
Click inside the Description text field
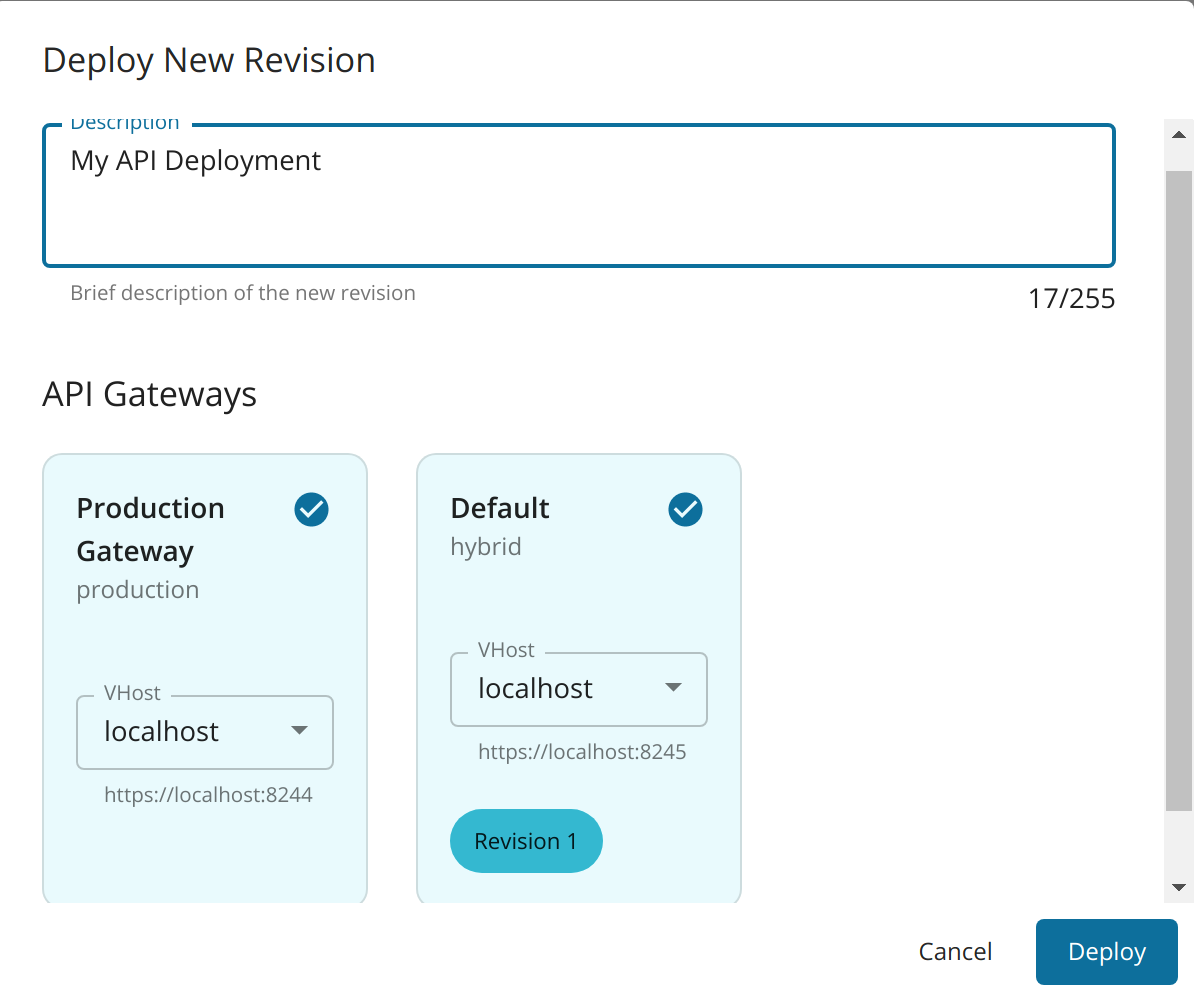point(578,195)
